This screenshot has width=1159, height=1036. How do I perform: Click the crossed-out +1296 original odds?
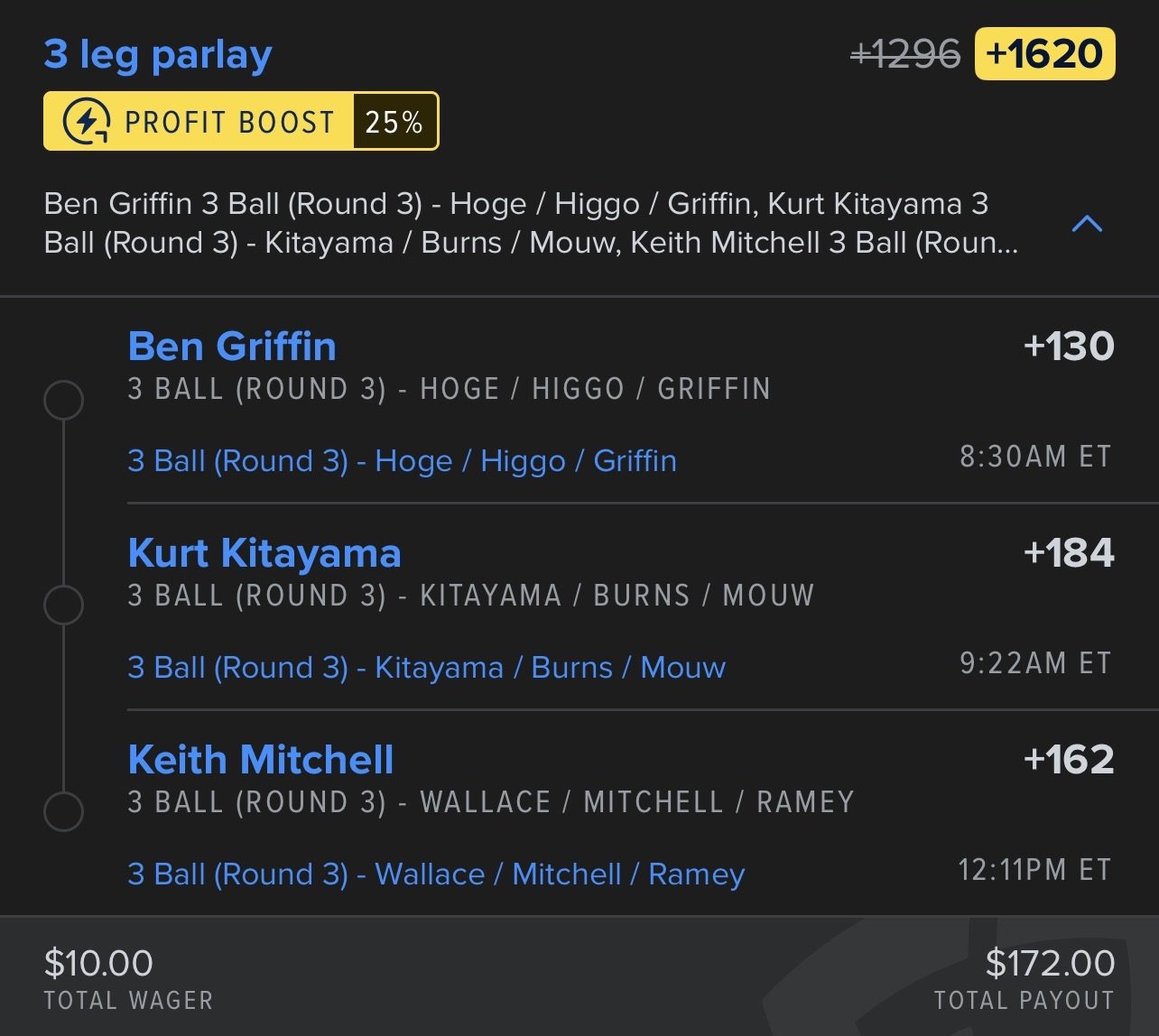tap(905, 55)
